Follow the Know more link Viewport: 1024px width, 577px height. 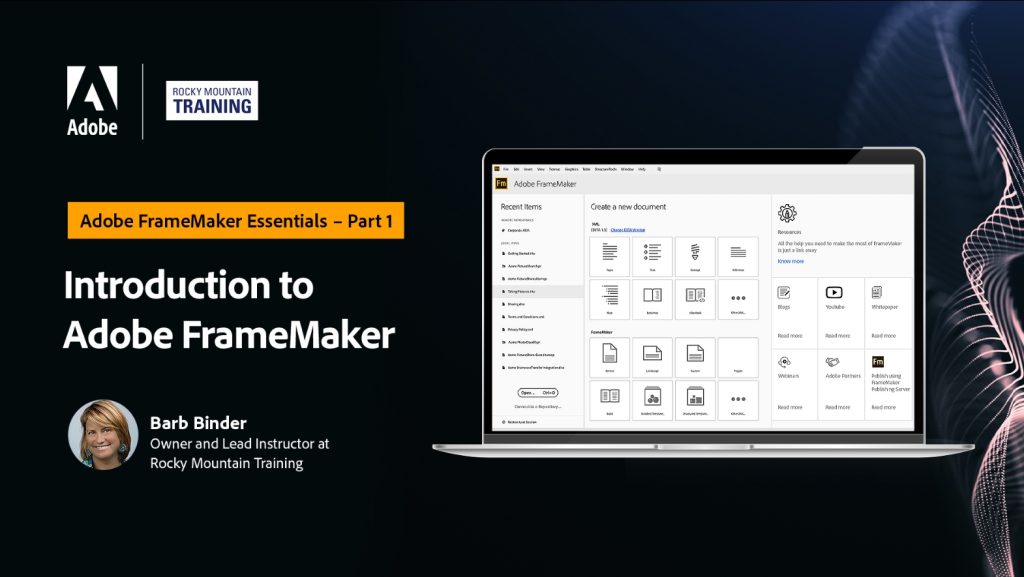(x=790, y=261)
